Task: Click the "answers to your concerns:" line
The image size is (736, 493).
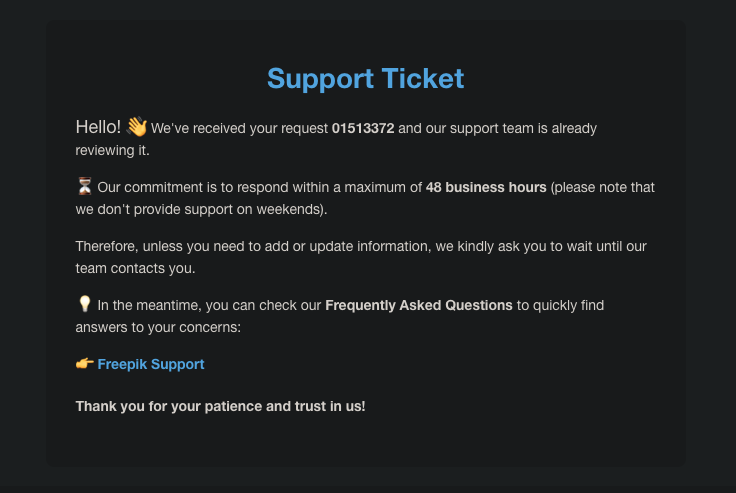Action: (x=157, y=327)
